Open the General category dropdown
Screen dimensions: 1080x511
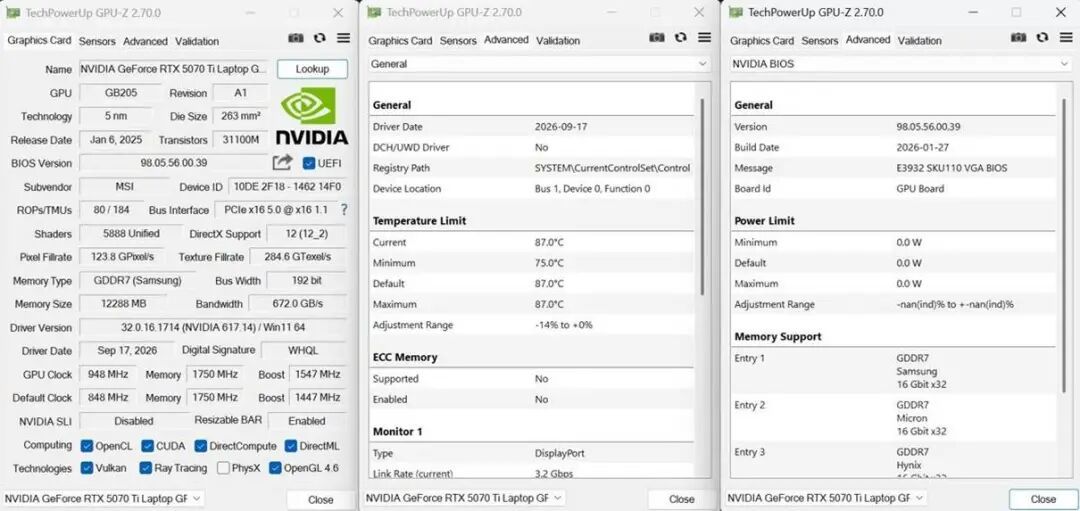(x=539, y=64)
